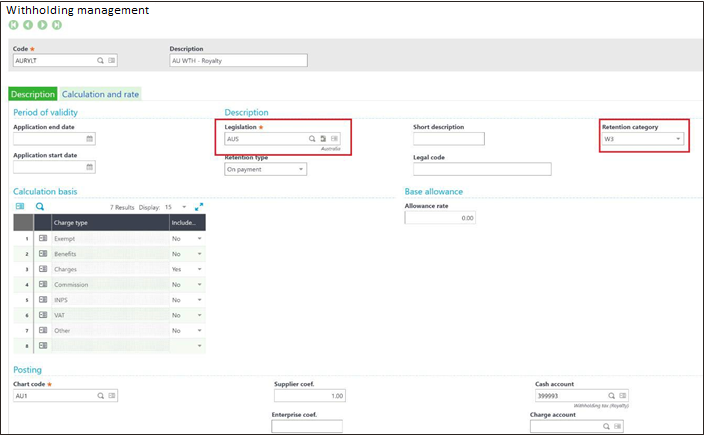This screenshot has width=705, height=436.
Task: Open the actions icon beside Code field
Action: (112, 61)
